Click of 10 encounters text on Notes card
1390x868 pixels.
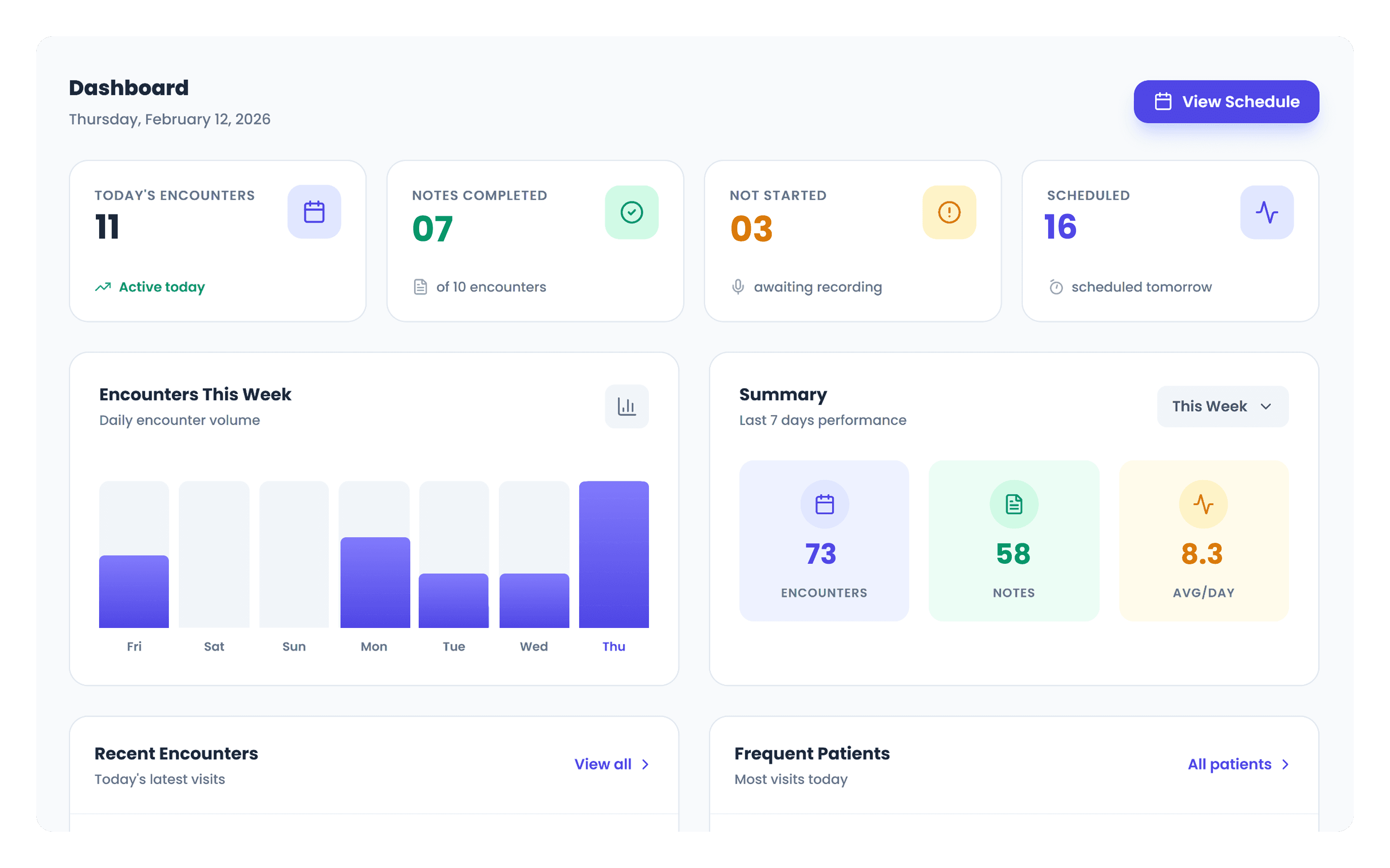[x=491, y=287]
